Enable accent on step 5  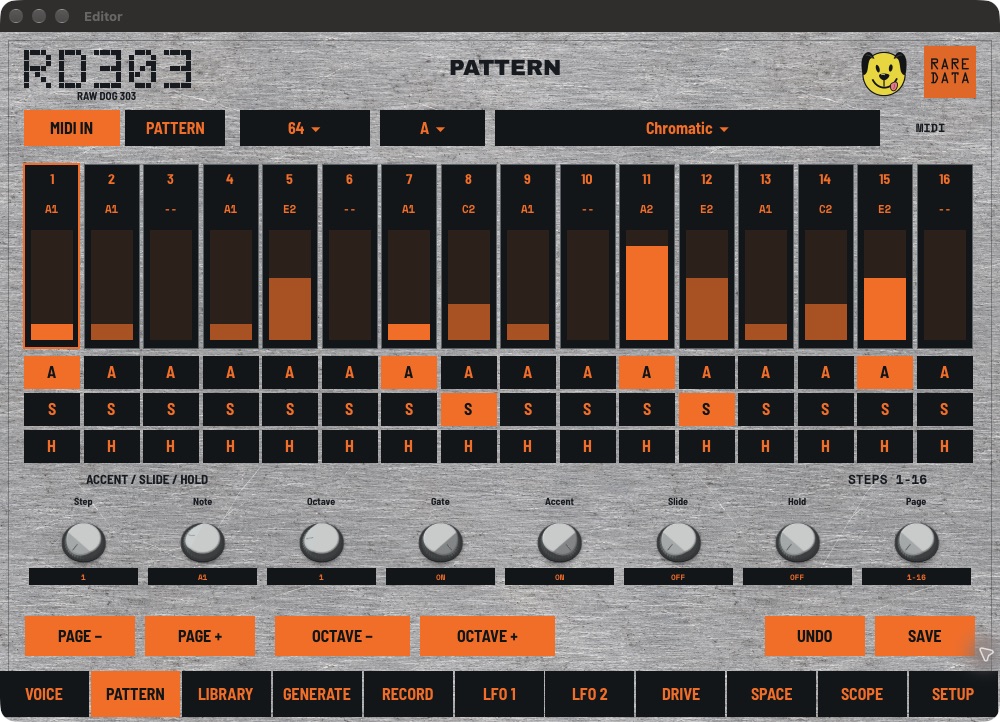[x=290, y=372]
